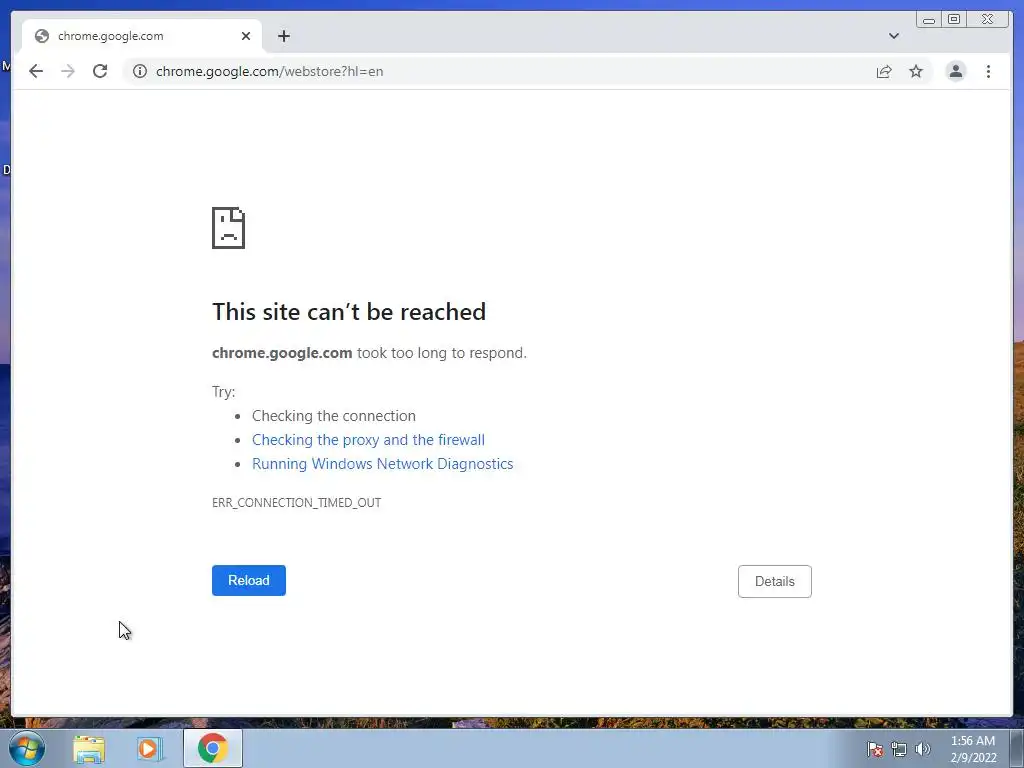Click 'This site can't be reached' heading

(349, 312)
